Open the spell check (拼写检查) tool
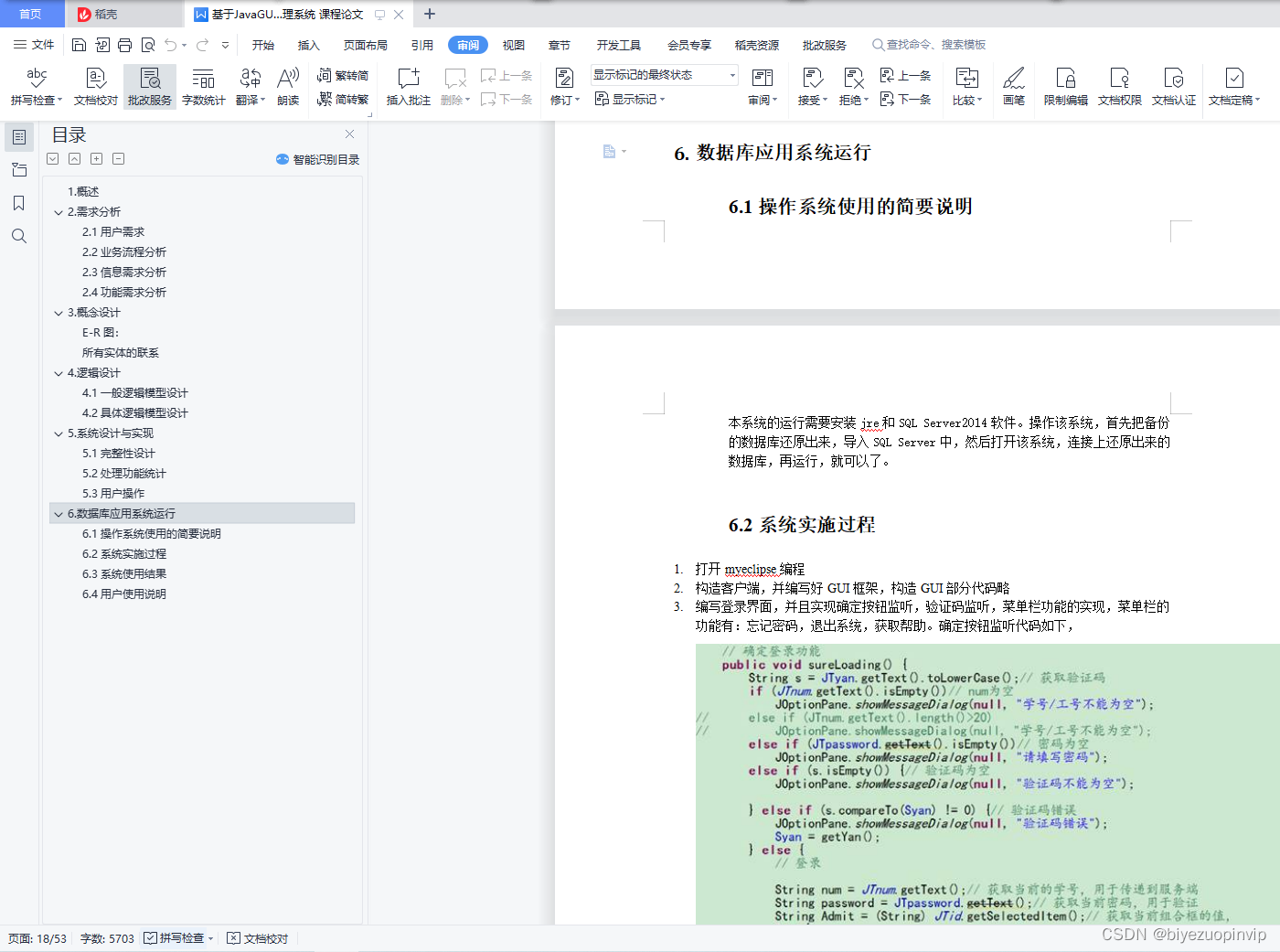 [37, 87]
